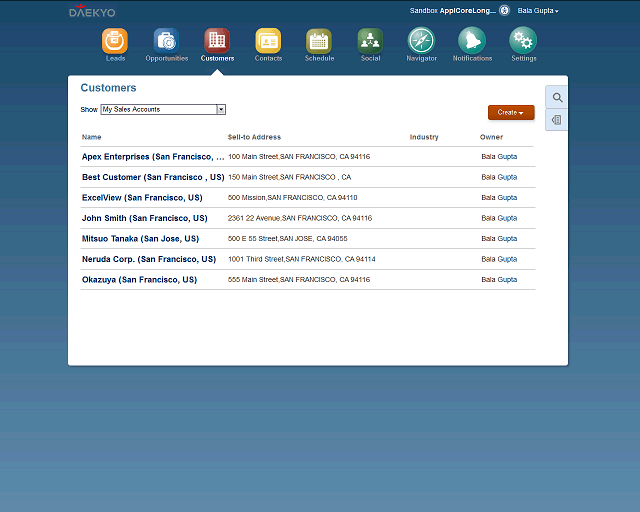The width and height of the screenshot is (640, 512).
Task: Click address 150 Main Street, San Francisco
Action: point(289,177)
